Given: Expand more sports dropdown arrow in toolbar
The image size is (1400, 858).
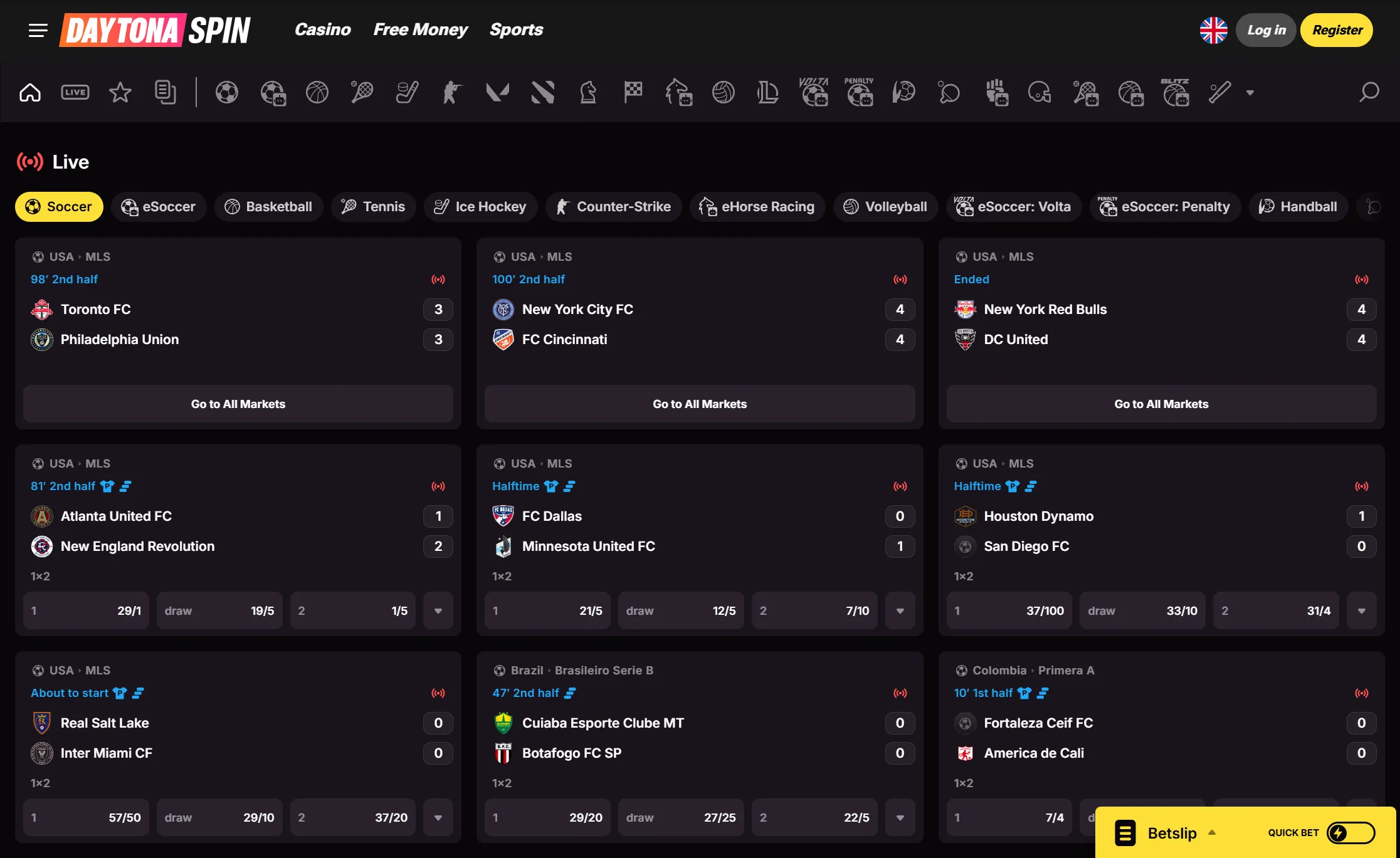Looking at the screenshot, I should 1250,93.
